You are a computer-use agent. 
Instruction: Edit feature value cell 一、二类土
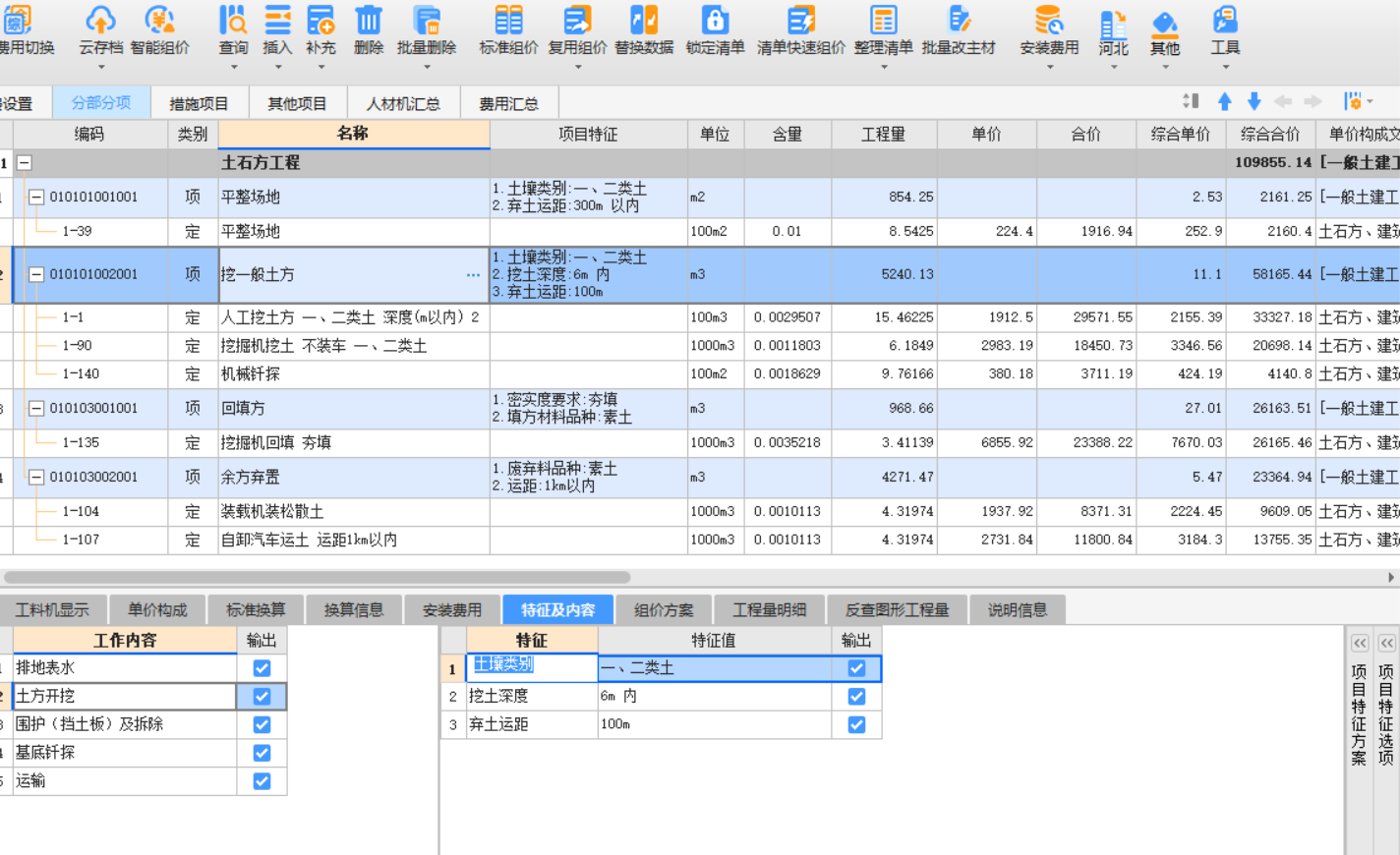714,668
